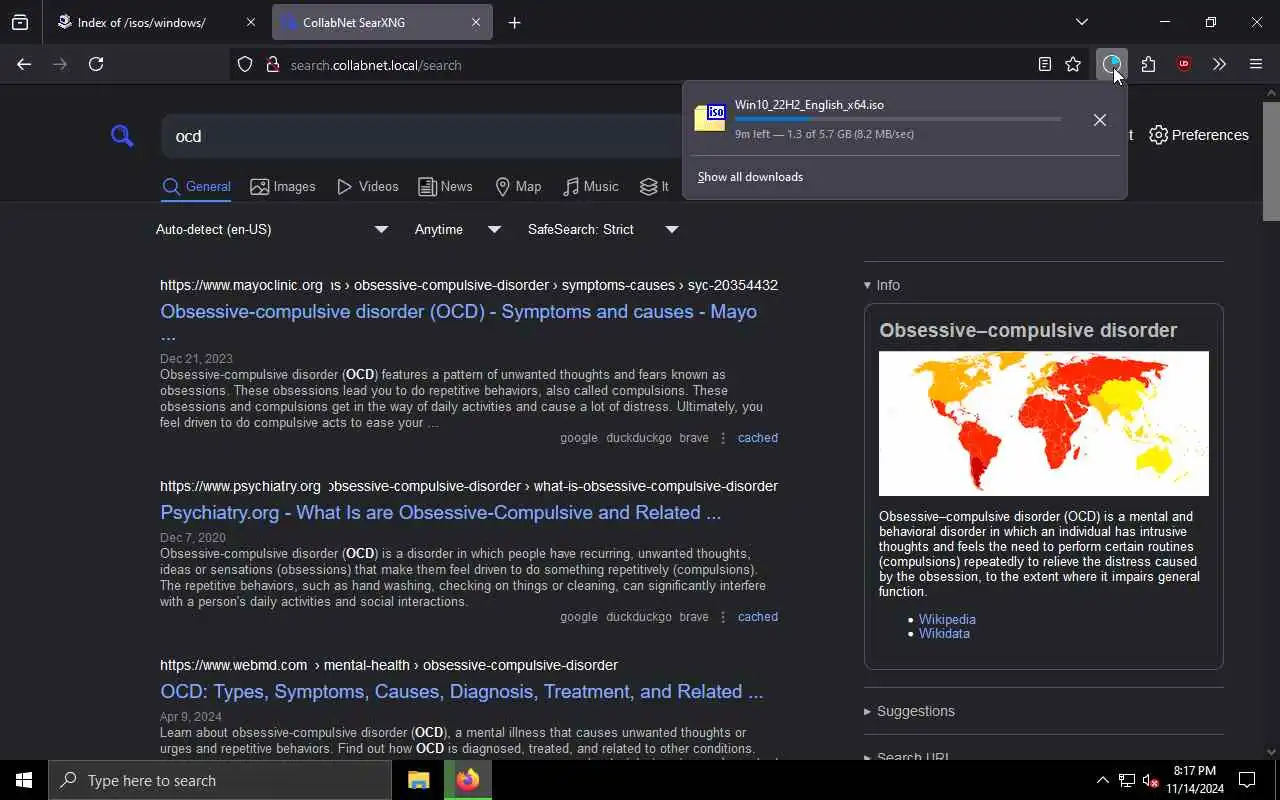Click the muted volume tray icon

[x=1150, y=780]
